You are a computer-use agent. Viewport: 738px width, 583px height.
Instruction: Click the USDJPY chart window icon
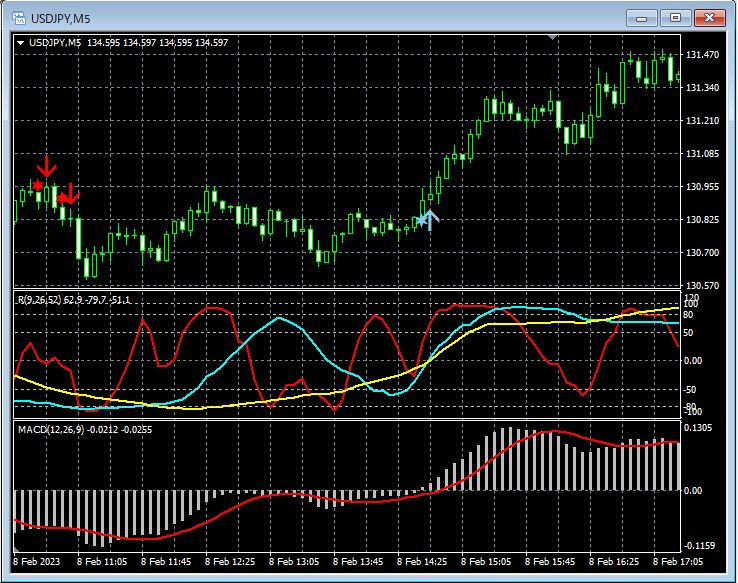tap(19, 18)
